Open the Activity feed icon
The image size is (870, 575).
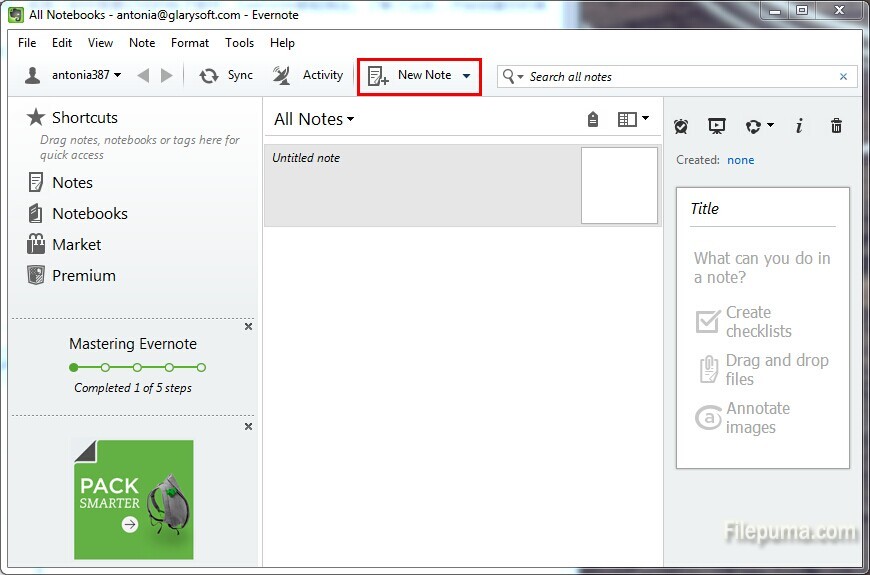282,76
